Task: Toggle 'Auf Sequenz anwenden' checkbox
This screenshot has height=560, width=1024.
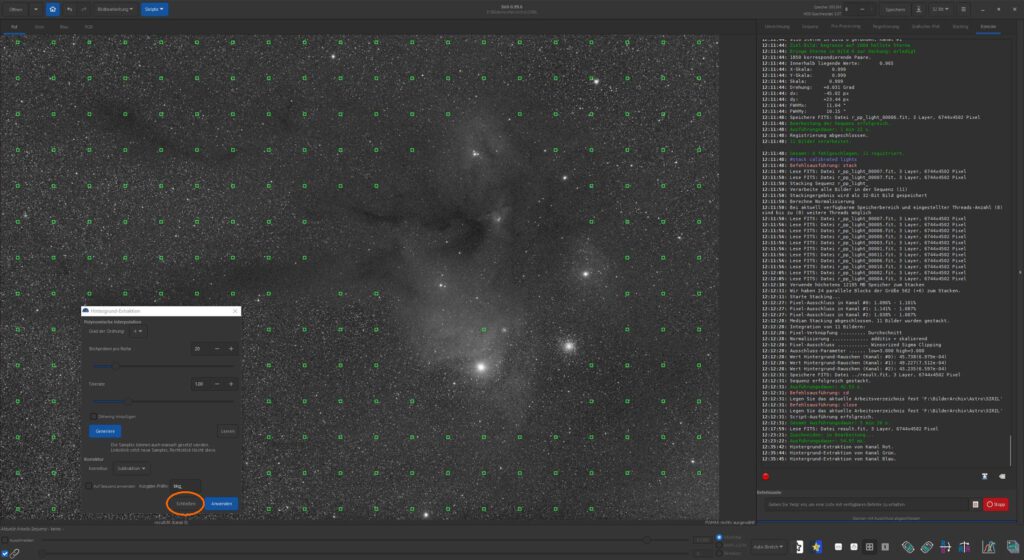Action: 88,485
